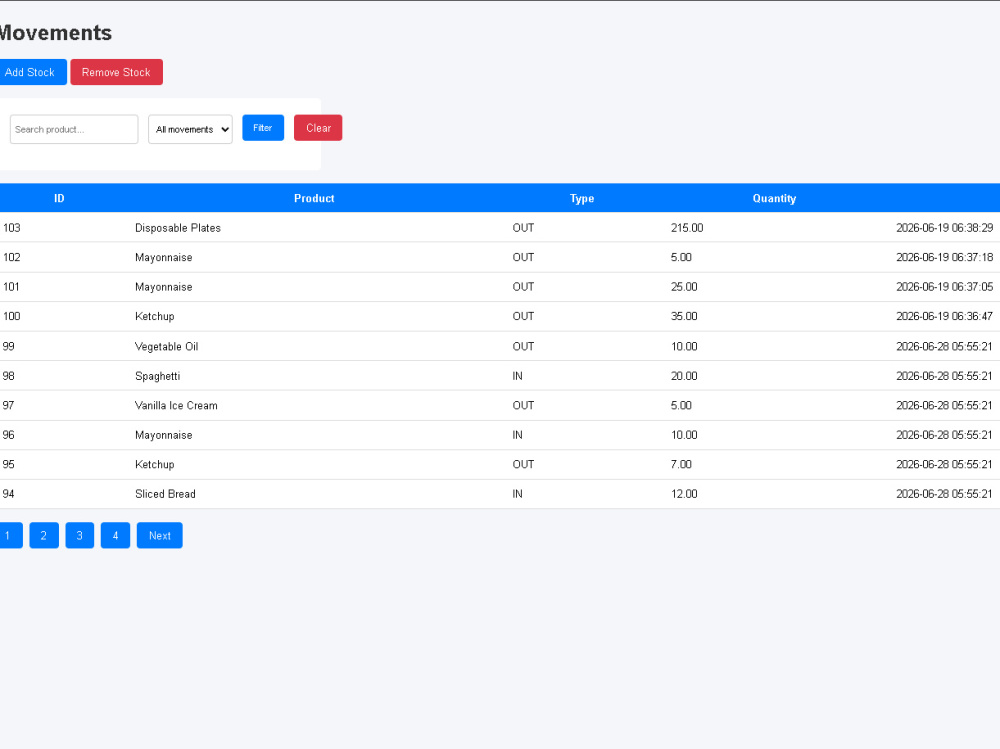The image size is (1000, 749).
Task: Click the Remove Stock button
Action: coord(116,72)
